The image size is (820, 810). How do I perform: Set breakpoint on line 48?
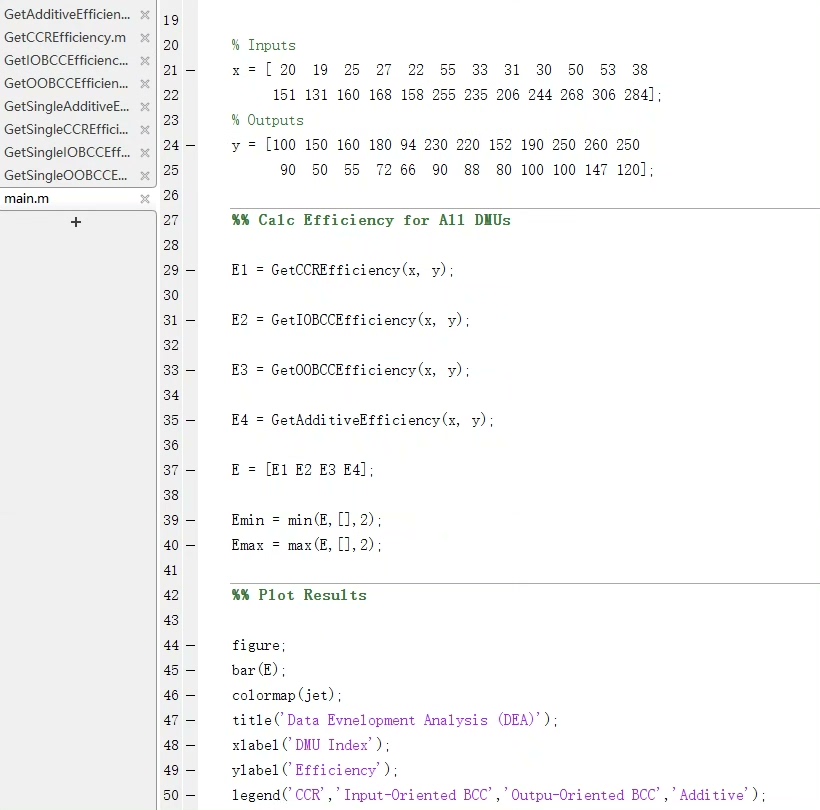(190, 746)
